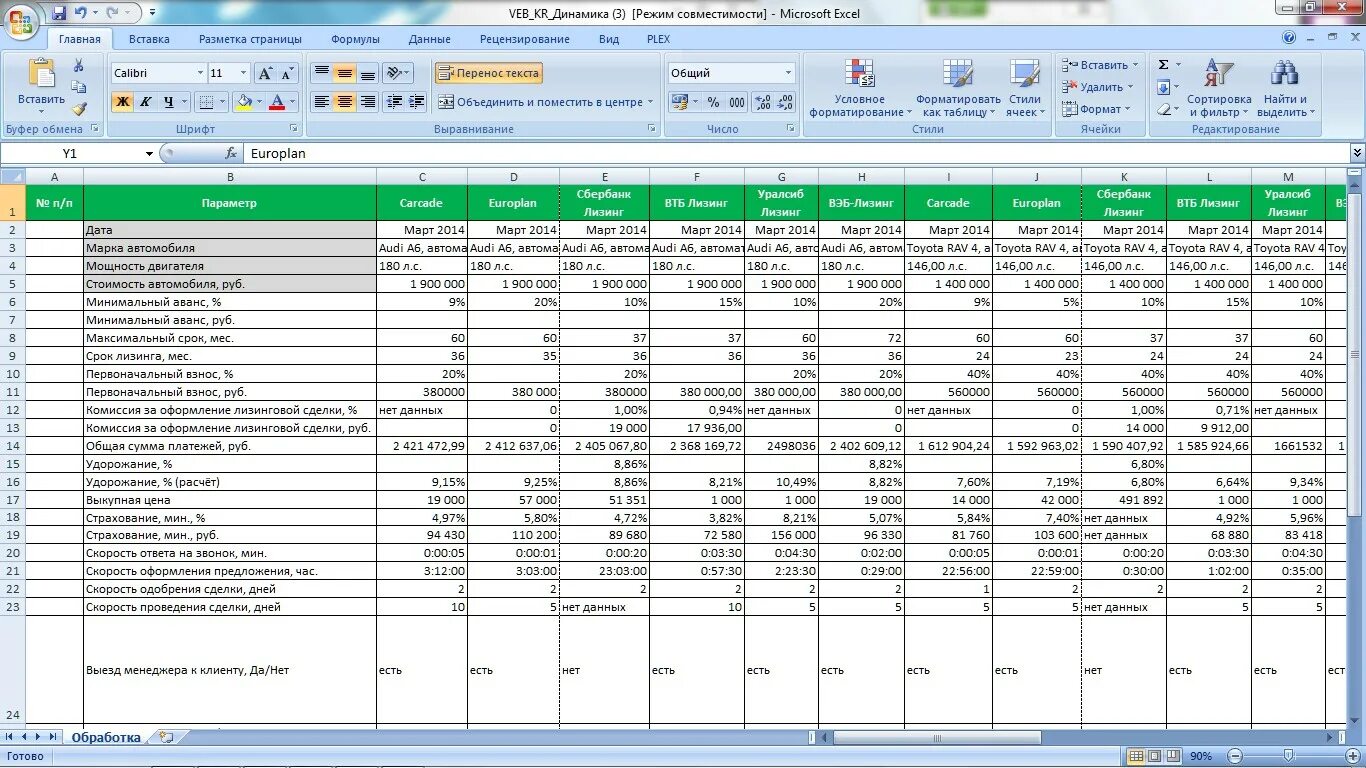This screenshot has height=768, width=1366.
Task: Open the Формулы ribbon tab
Action: tap(355, 39)
